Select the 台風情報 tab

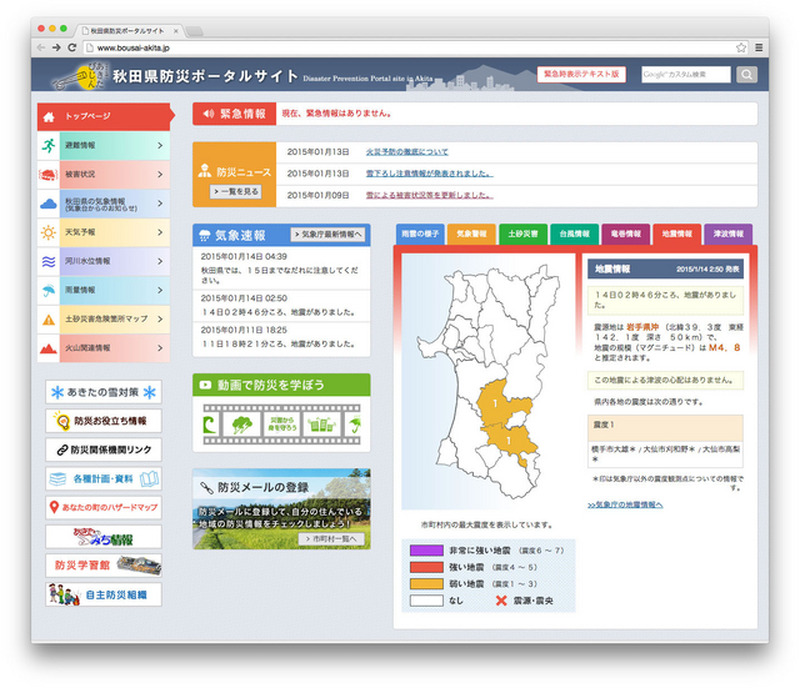(x=575, y=233)
